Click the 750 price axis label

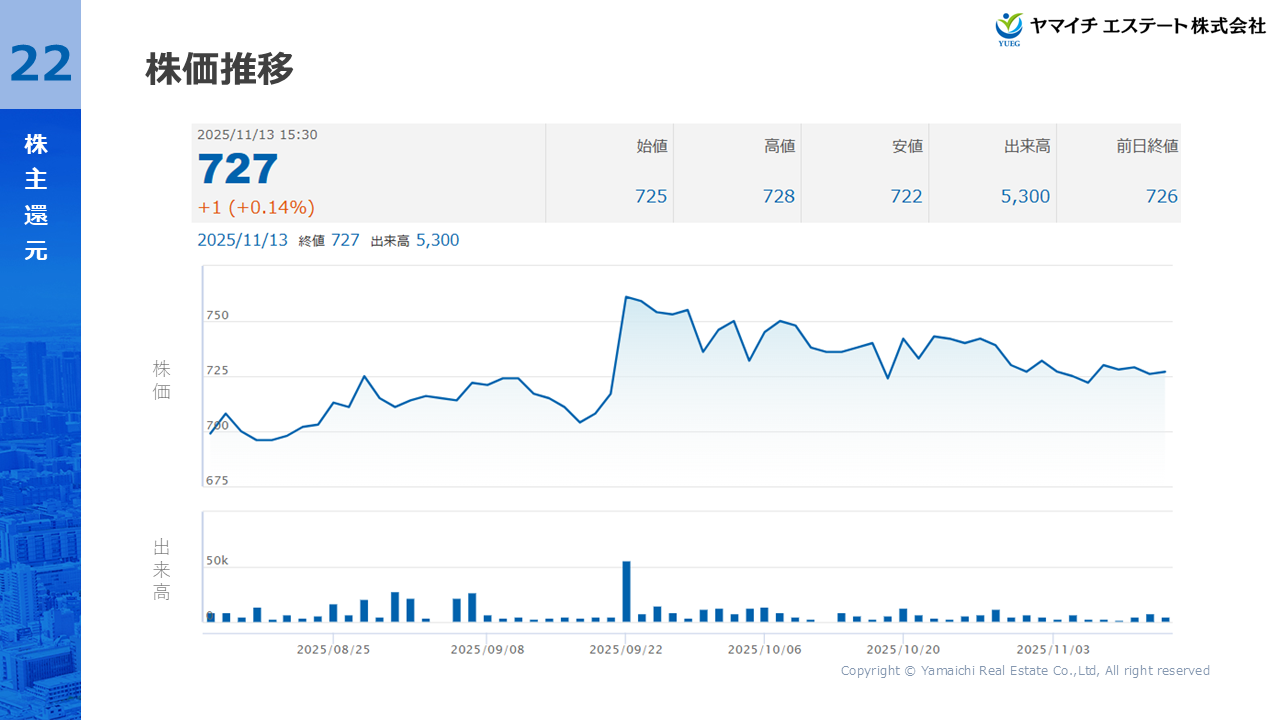pyautogui.click(x=217, y=316)
